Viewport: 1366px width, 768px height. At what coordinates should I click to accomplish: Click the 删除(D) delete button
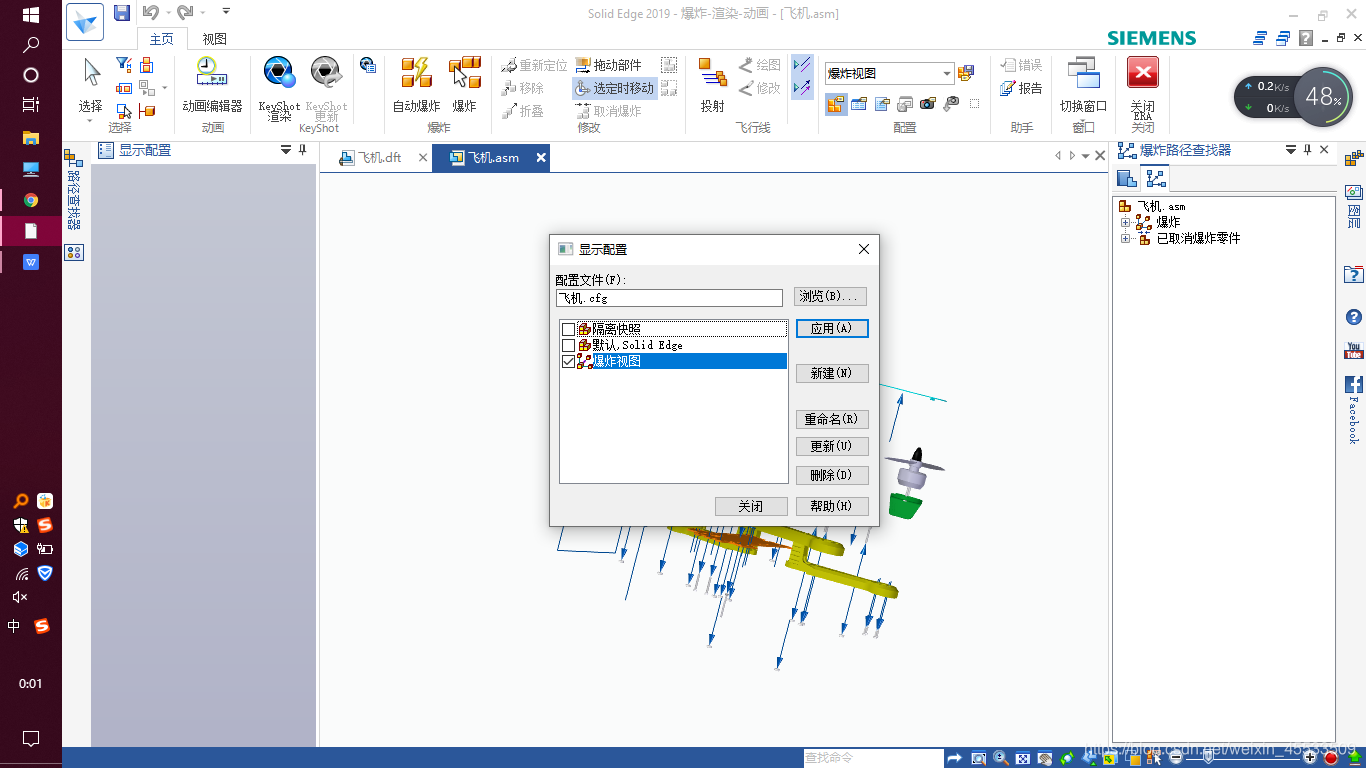pos(832,475)
